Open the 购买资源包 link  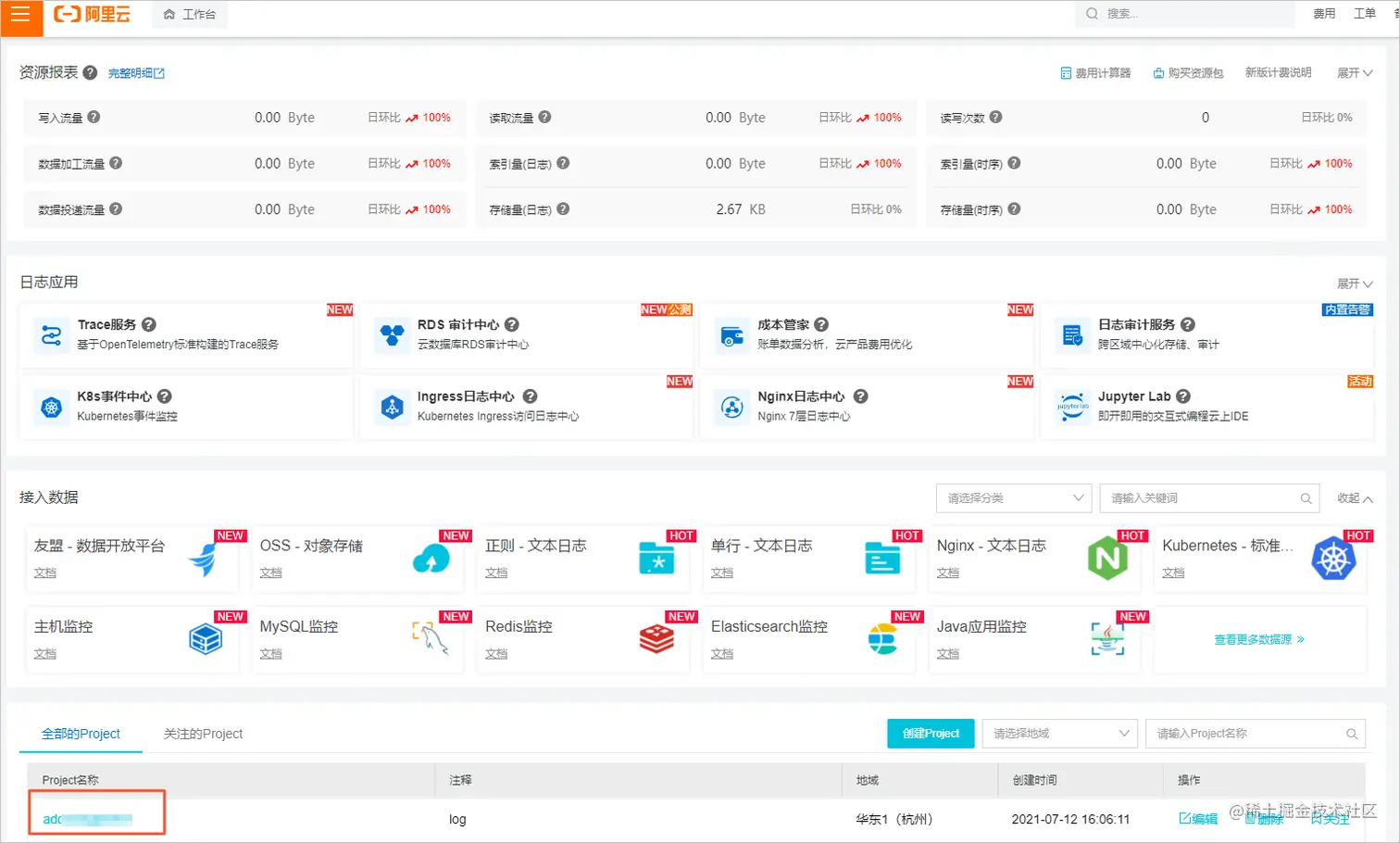[1188, 73]
